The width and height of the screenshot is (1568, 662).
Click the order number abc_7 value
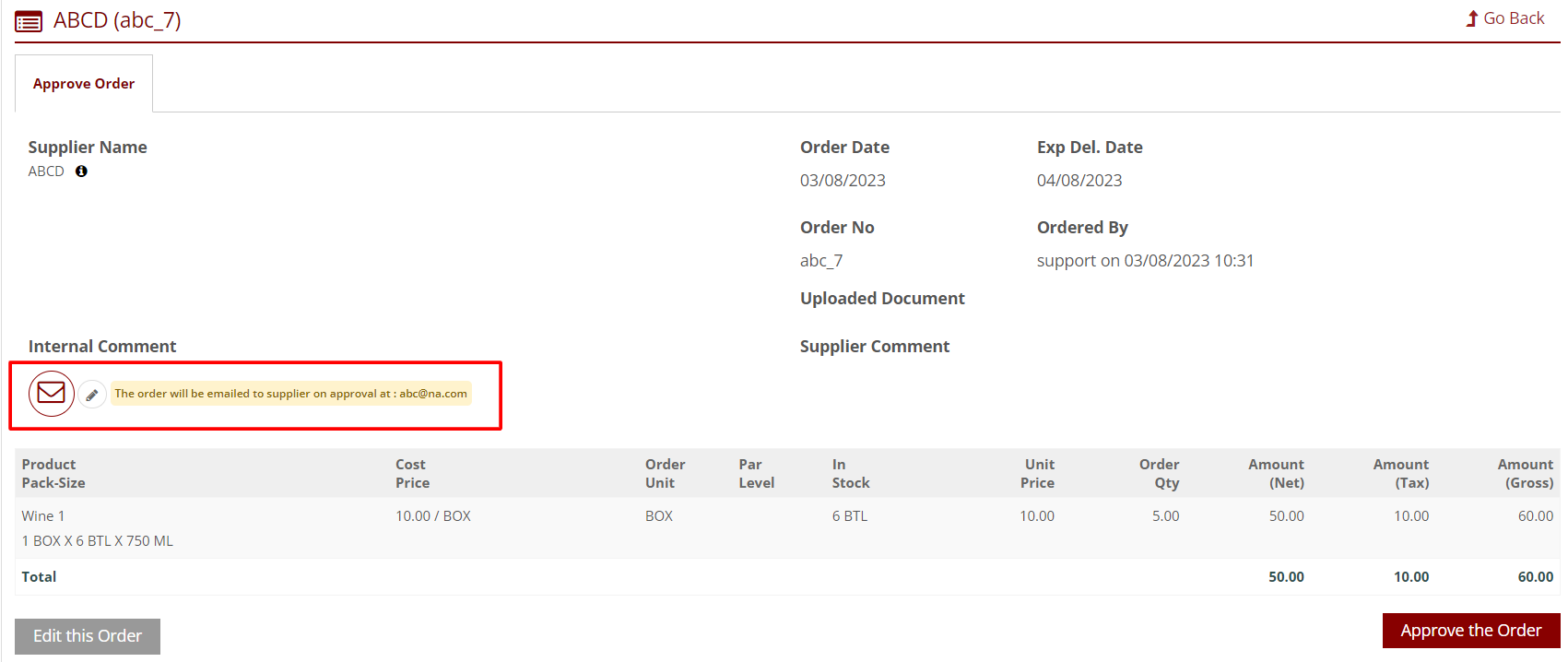pos(821,261)
